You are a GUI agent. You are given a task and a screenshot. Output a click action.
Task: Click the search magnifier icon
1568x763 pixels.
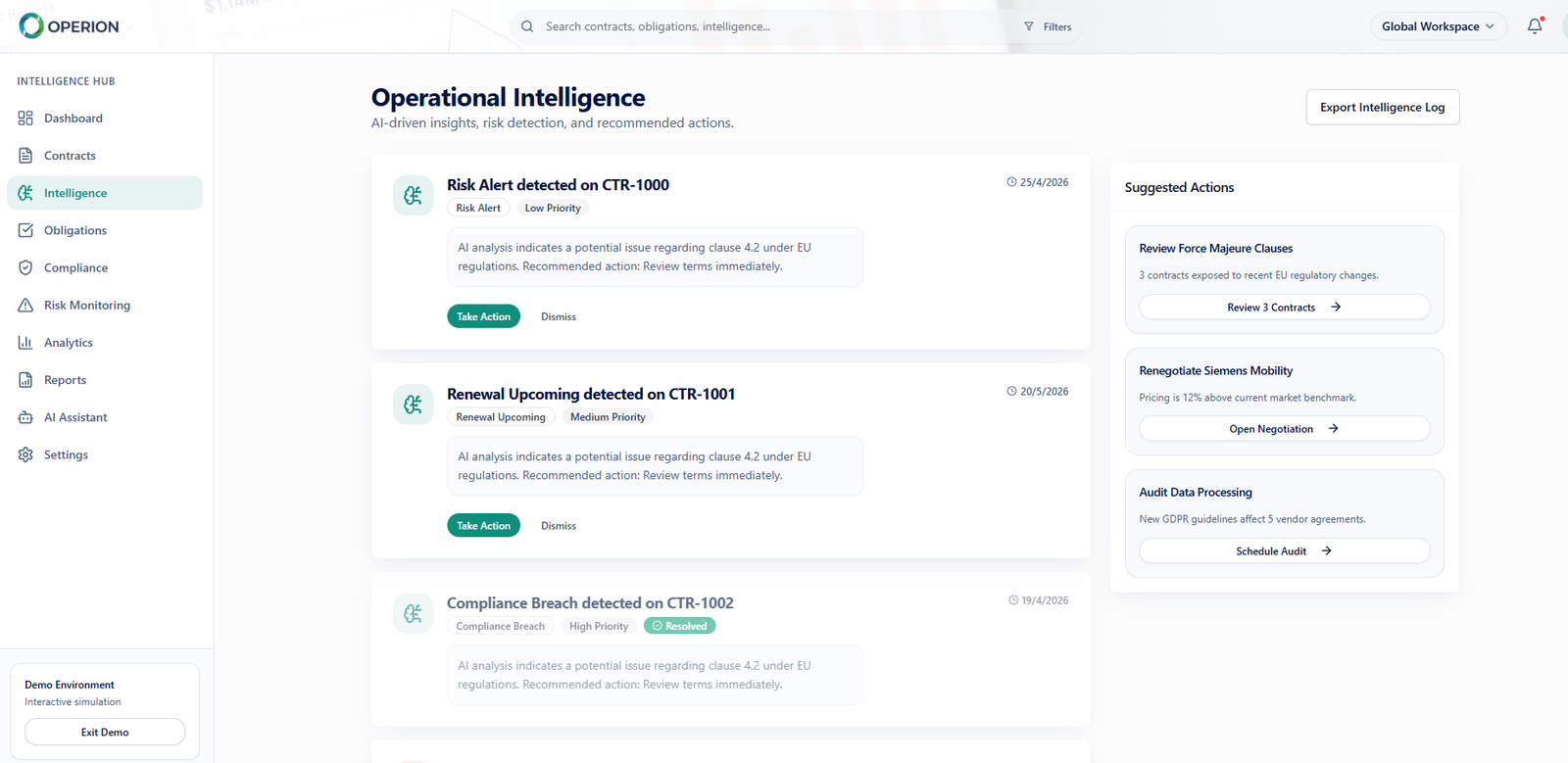527,26
